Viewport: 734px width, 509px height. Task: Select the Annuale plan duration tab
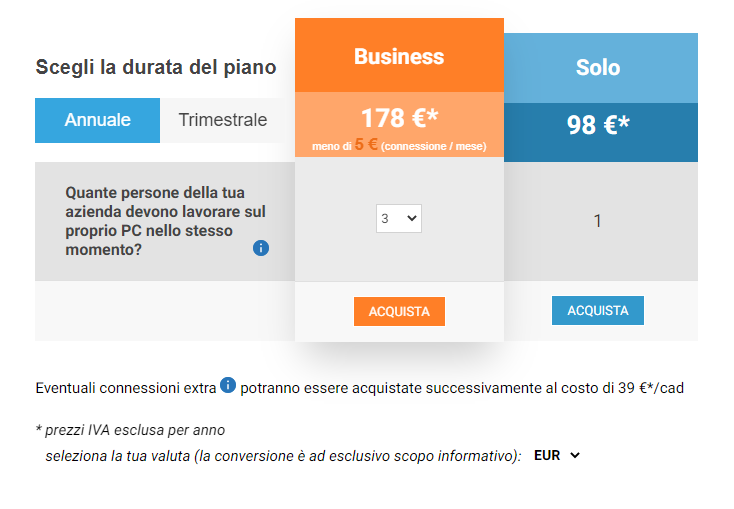click(x=97, y=120)
